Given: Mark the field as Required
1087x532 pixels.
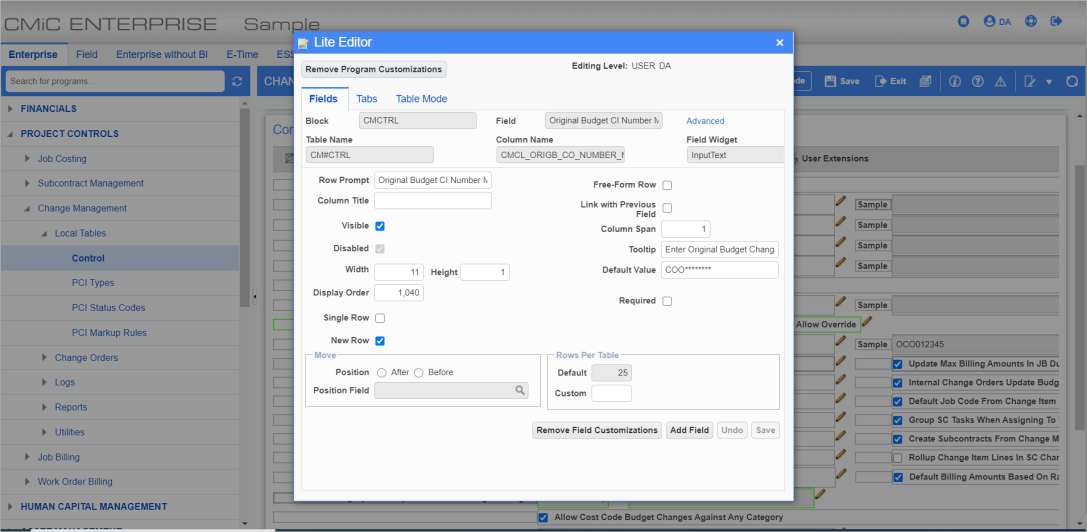Looking at the screenshot, I should [667, 301].
